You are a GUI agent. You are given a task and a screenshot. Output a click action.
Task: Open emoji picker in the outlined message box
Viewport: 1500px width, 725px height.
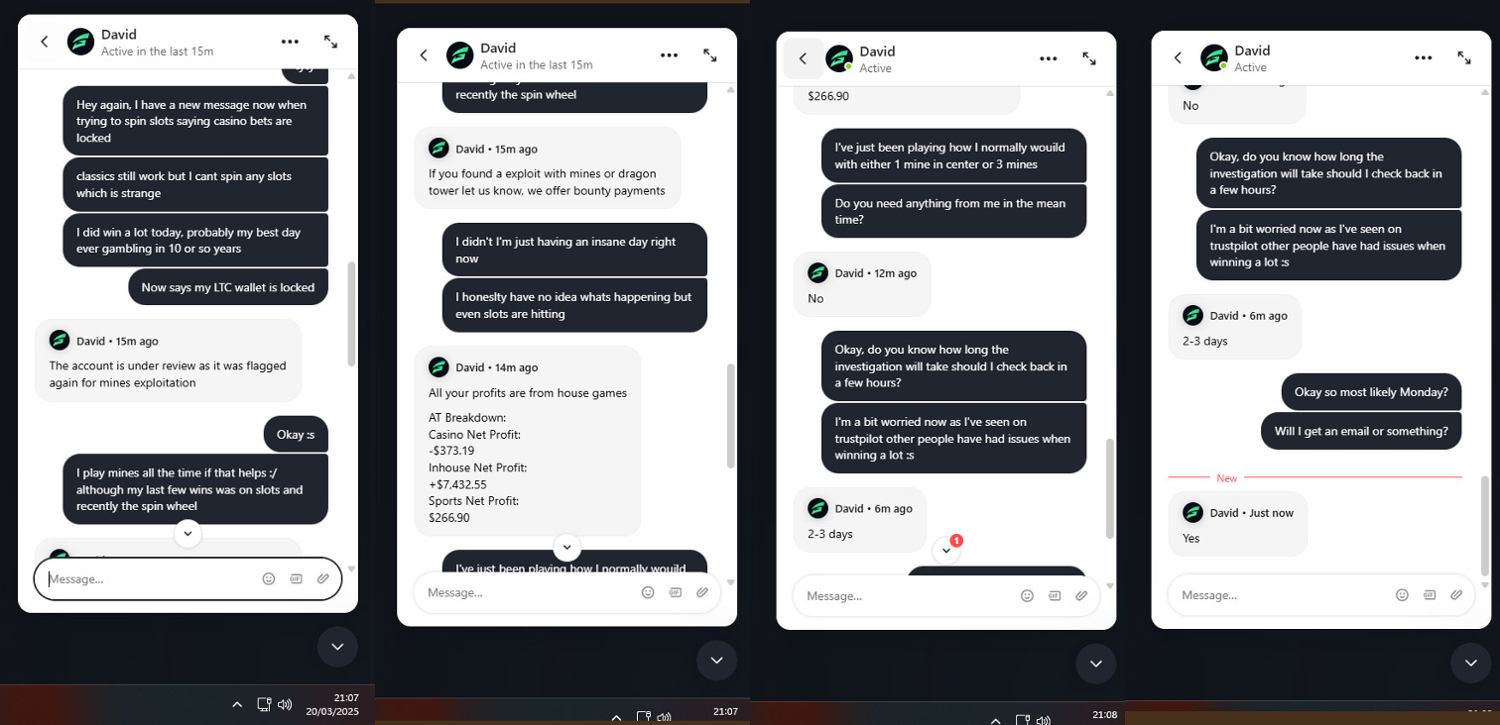tap(268, 579)
